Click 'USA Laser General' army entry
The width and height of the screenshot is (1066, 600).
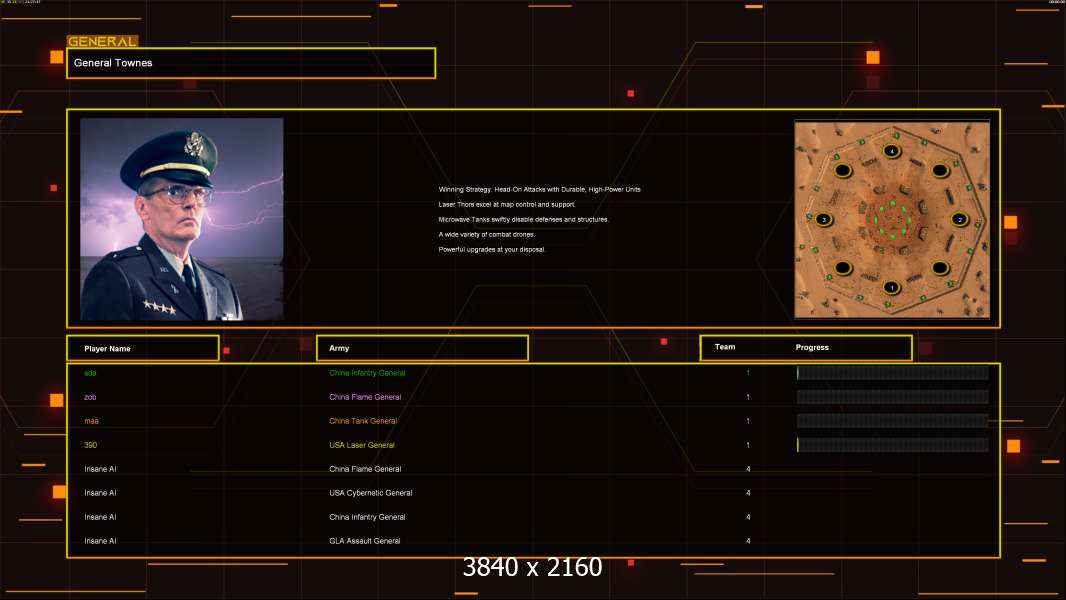[x=362, y=445]
